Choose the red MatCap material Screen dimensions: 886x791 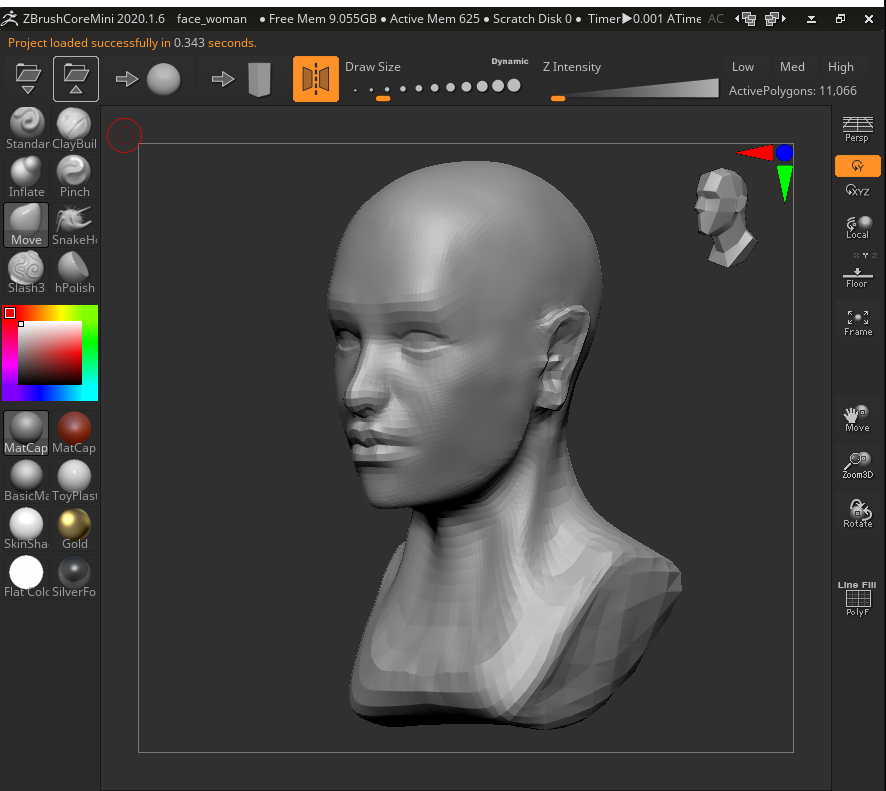(x=74, y=432)
